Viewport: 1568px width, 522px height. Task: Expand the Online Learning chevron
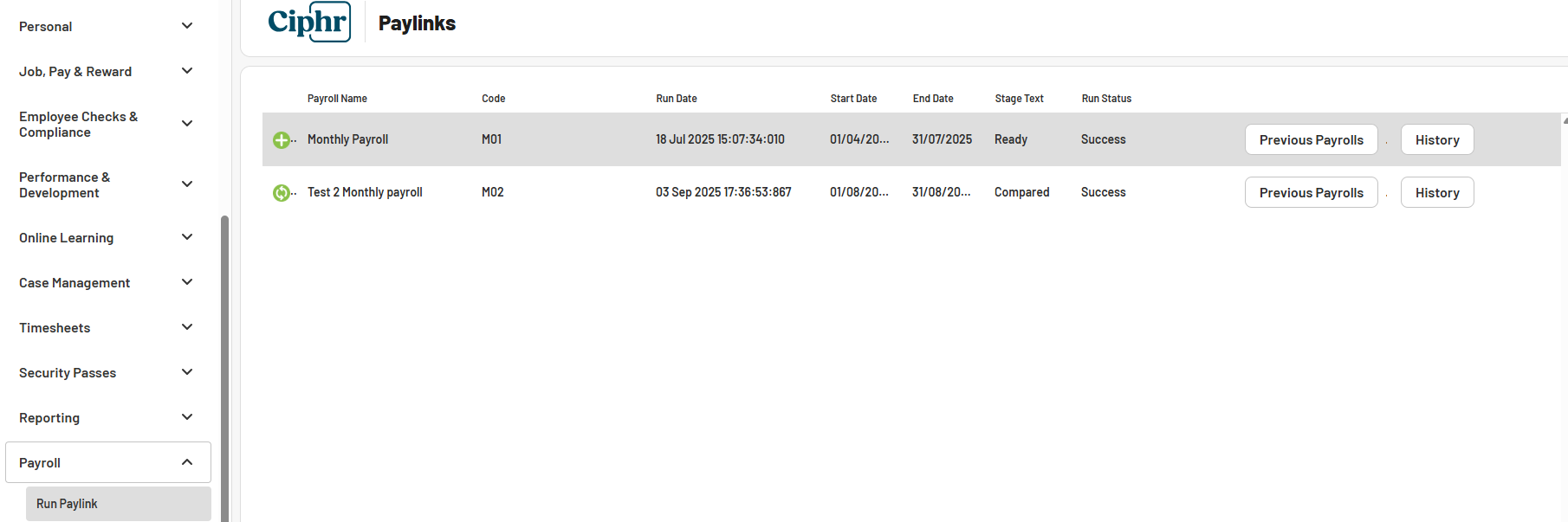tap(187, 237)
